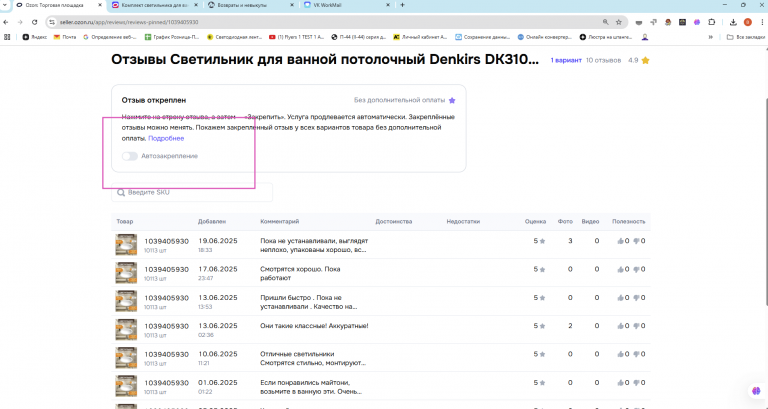Select the review starting 'Пришли быстро . Пока не'
This screenshot has width=768, height=409.
[309, 302]
